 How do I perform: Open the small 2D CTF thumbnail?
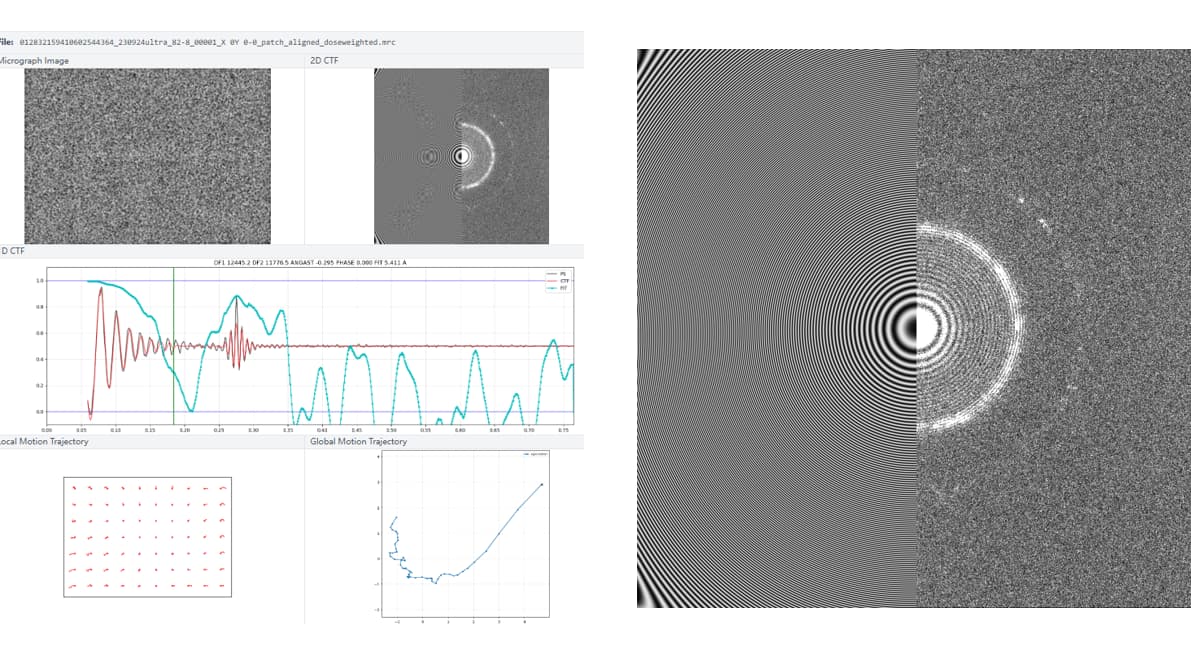461,156
